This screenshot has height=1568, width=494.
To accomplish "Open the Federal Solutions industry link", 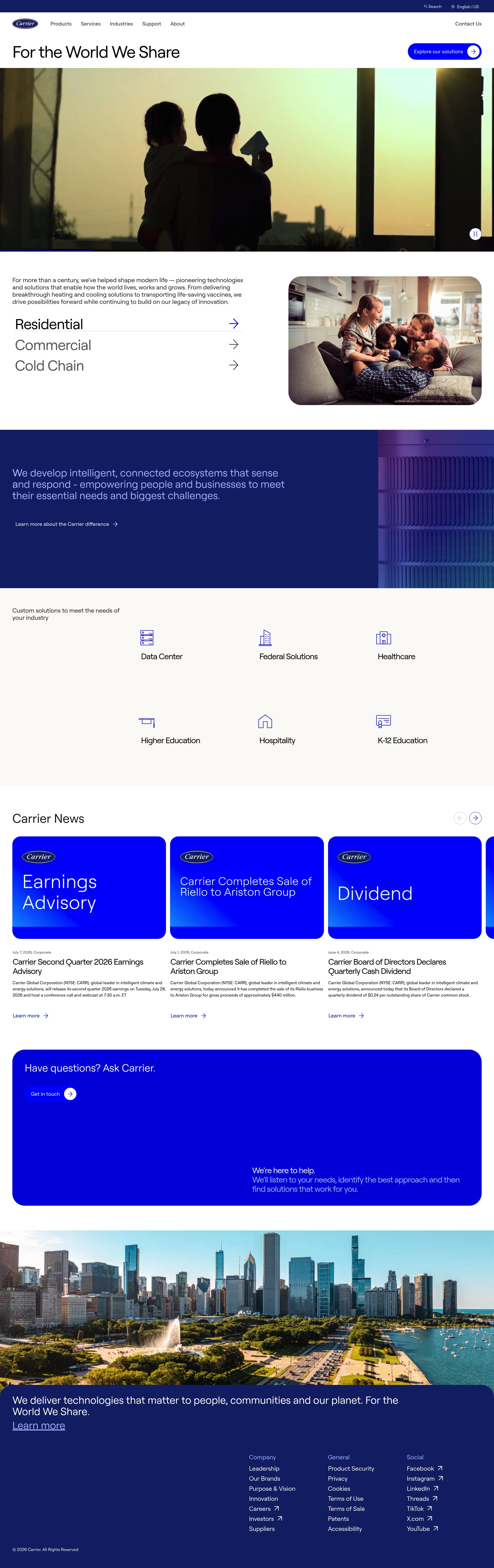I will pyautogui.click(x=288, y=656).
